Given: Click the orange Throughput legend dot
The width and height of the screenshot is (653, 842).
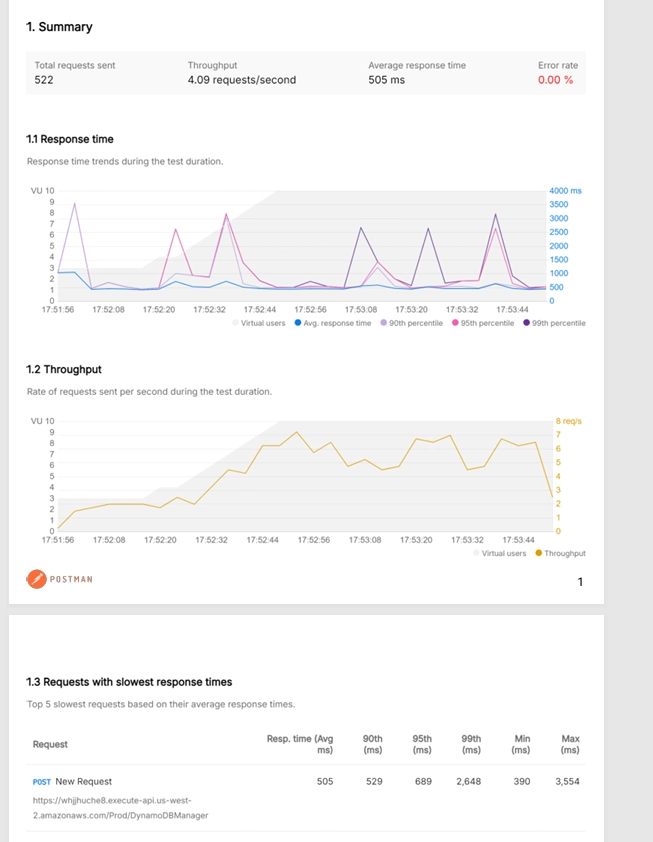Looking at the screenshot, I should coord(539,553).
